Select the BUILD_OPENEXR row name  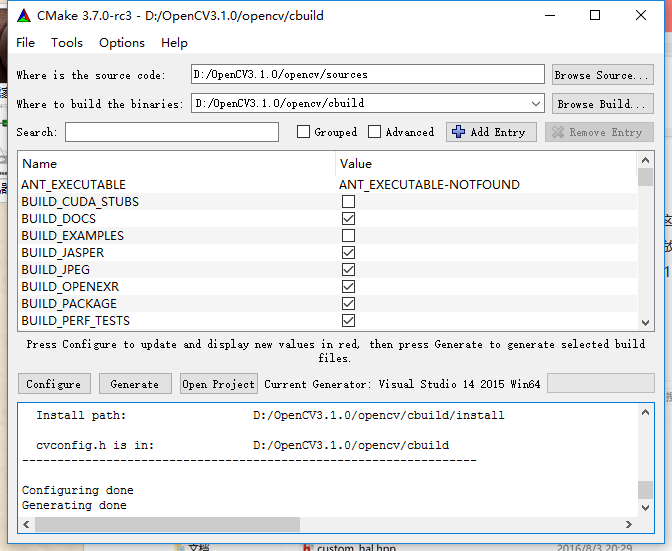click(70, 286)
